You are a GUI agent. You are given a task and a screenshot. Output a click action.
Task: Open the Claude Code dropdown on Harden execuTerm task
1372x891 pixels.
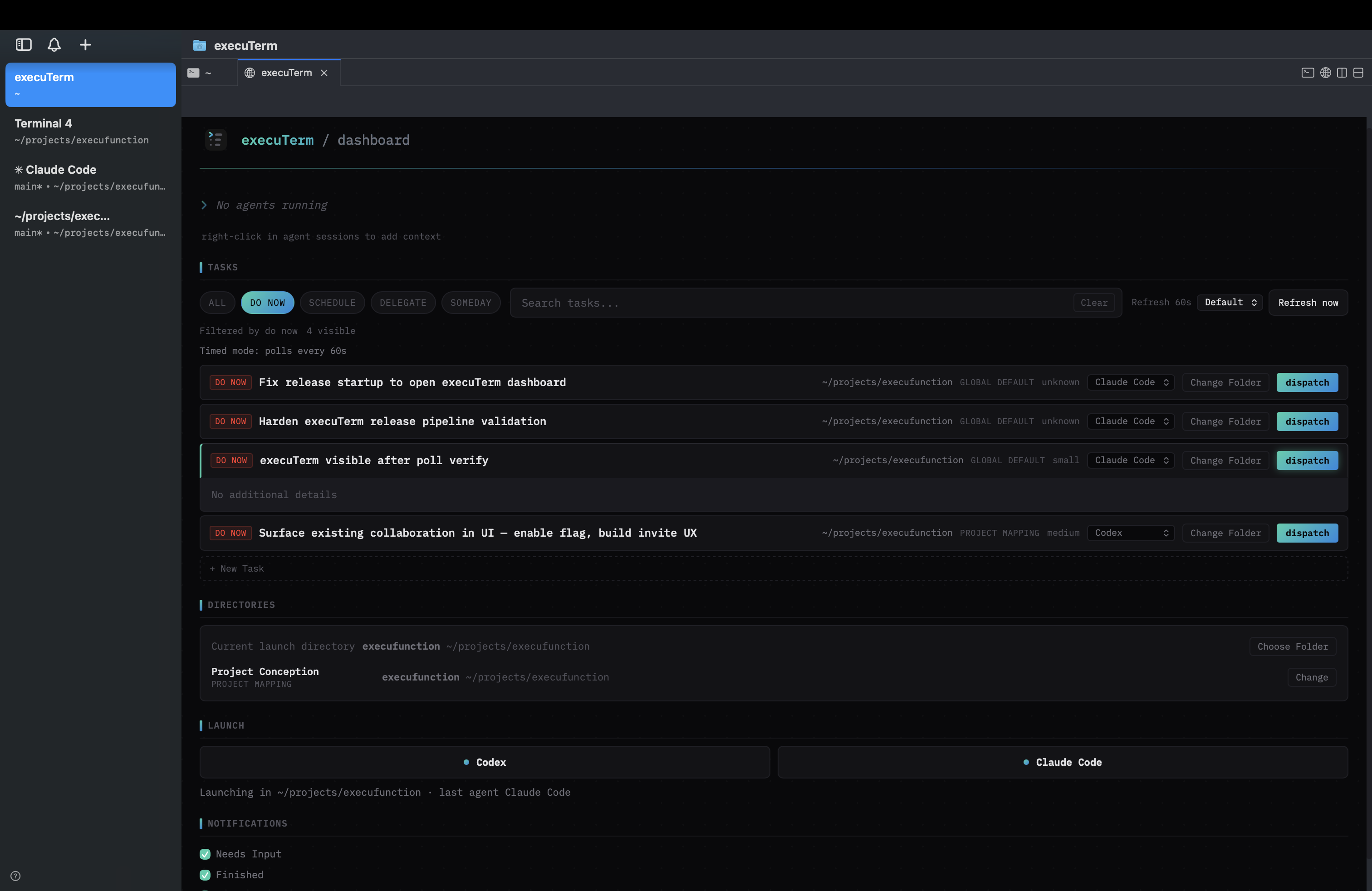[x=1130, y=421]
